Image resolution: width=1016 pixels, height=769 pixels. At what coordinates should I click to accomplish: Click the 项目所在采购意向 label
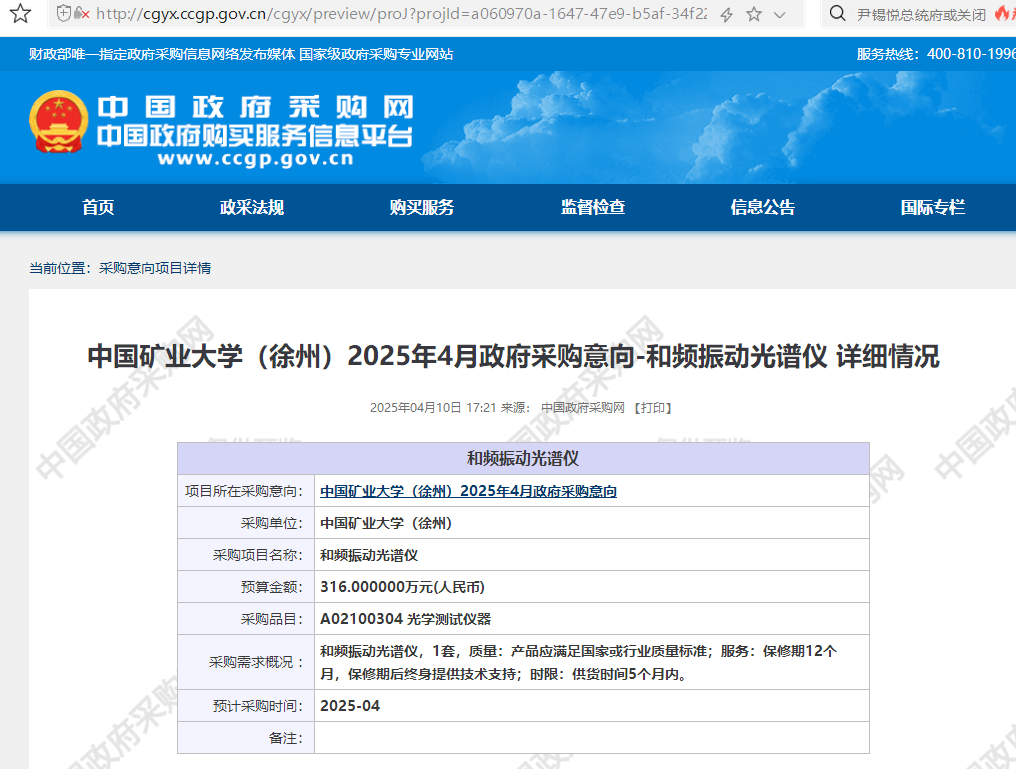pyautogui.click(x=244, y=491)
